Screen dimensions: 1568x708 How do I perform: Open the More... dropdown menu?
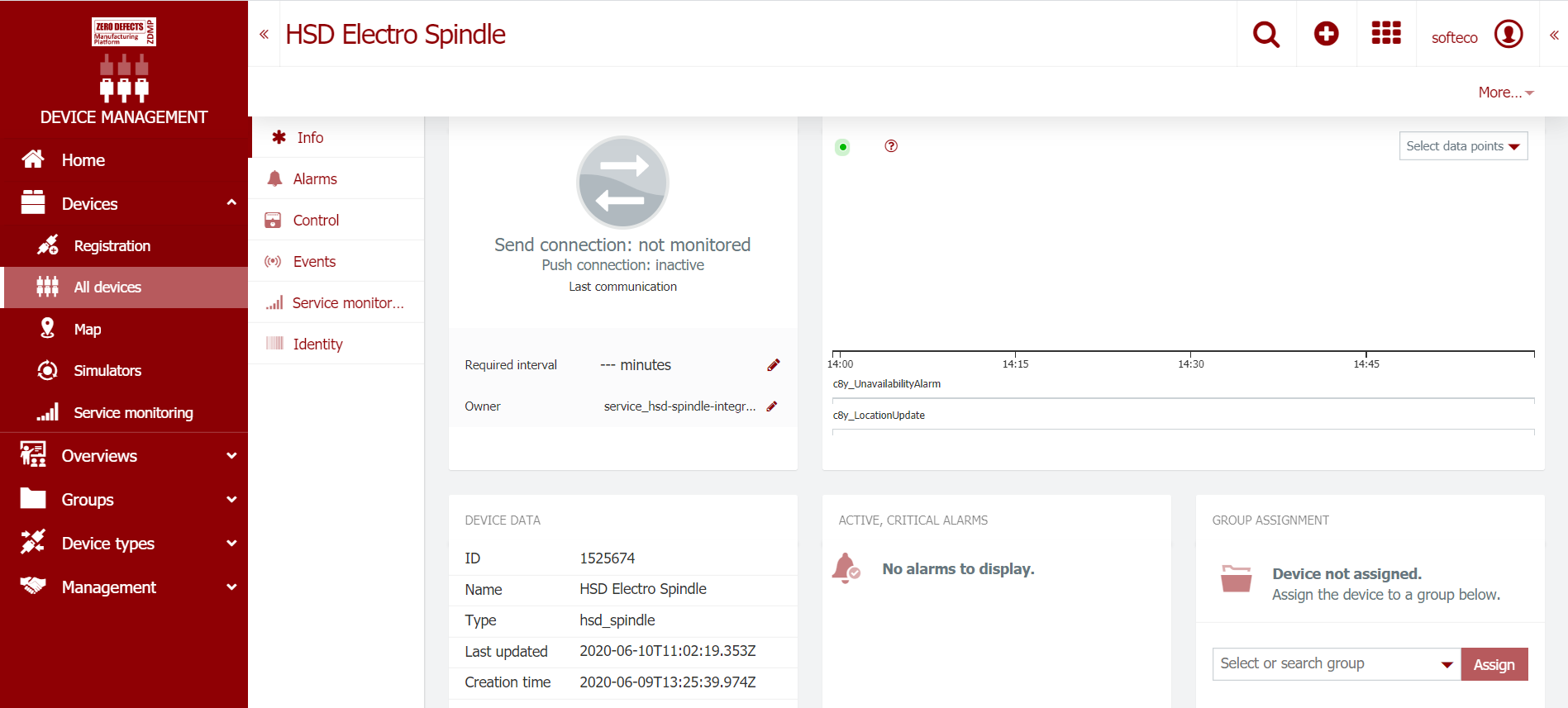click(1506, 93)
